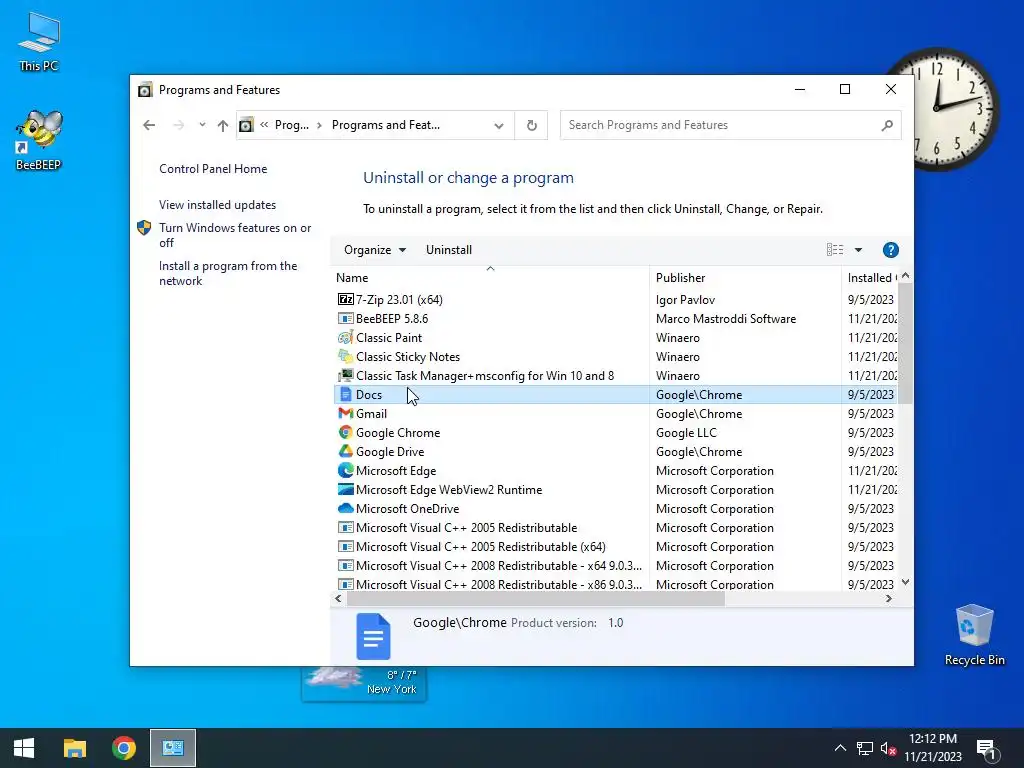Go up one level with up arrow
Viewport: 1024px width, 768px height.
pyautogui.click(x=223, y=125)
